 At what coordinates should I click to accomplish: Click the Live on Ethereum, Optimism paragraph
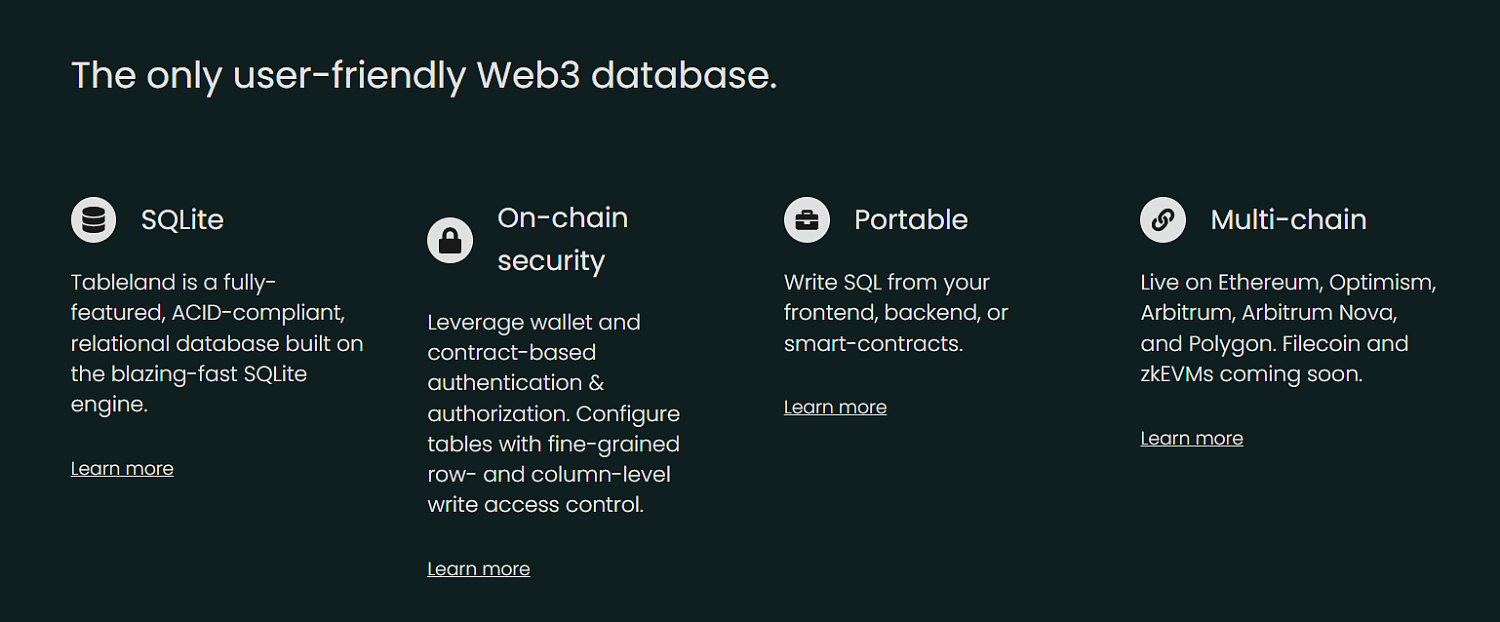pyautogui.click(x=1288, y=328)
